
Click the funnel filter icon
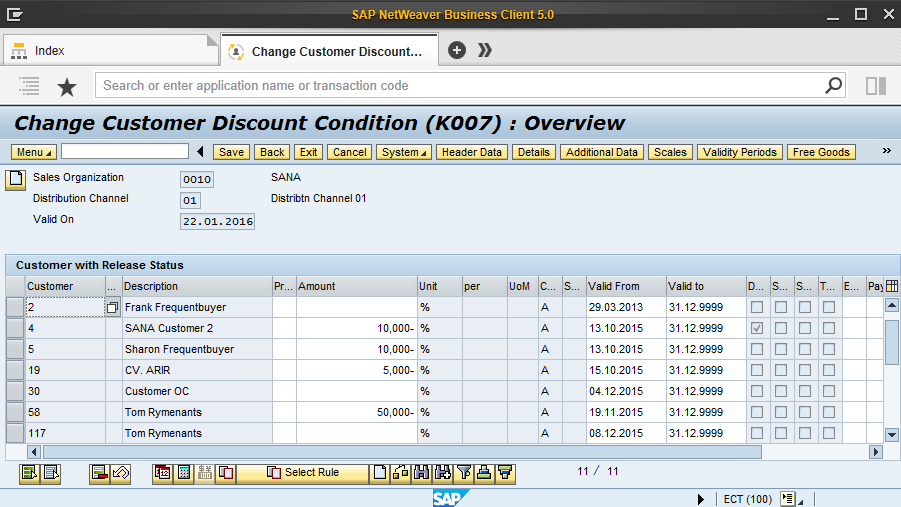[x=464, y=473]
